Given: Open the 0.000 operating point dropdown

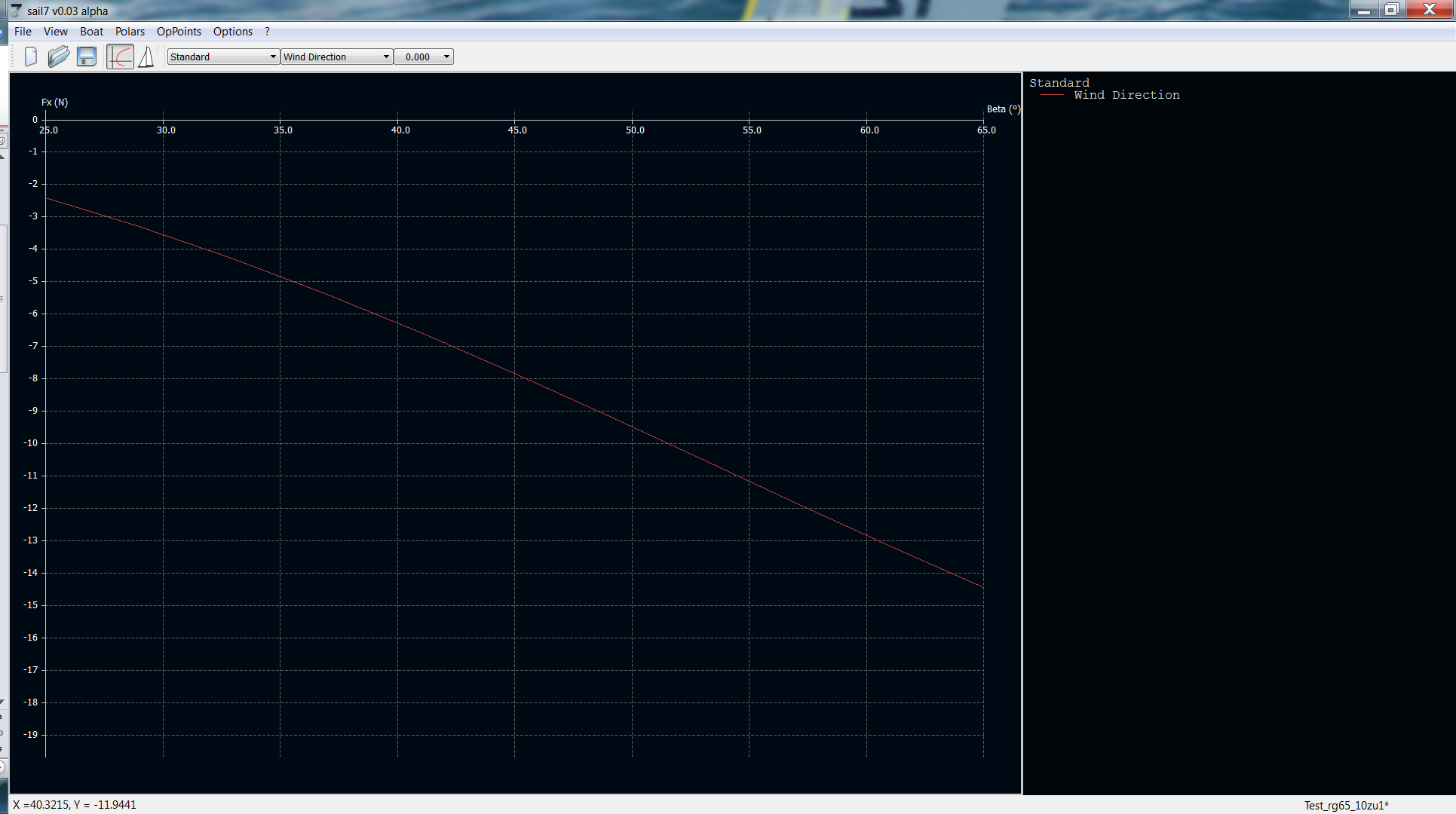Looking at the screenshot, I should pyautogui.click(x=424, y=57).
